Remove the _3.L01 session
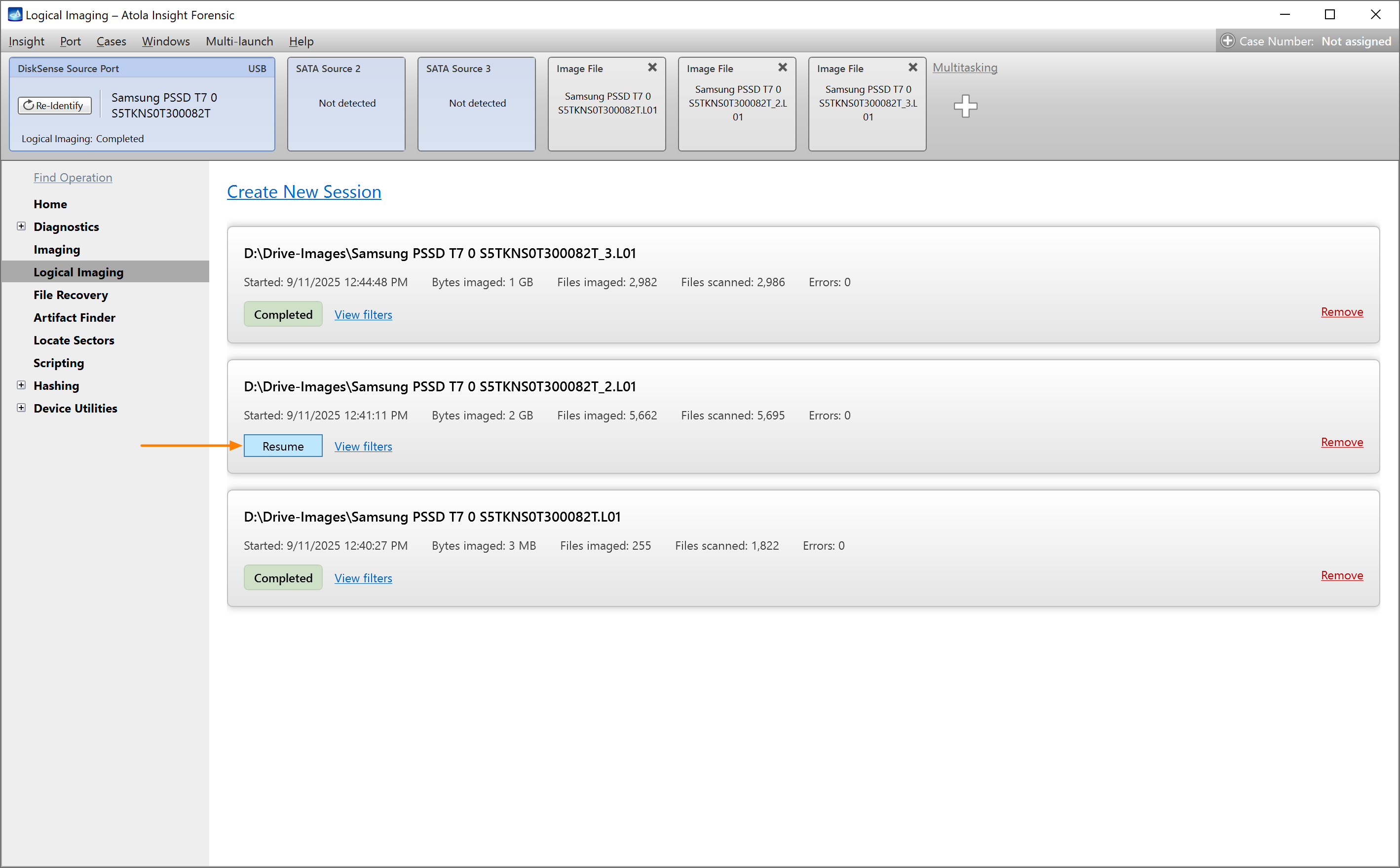 pyautogui.click(x=1341, y=312)
